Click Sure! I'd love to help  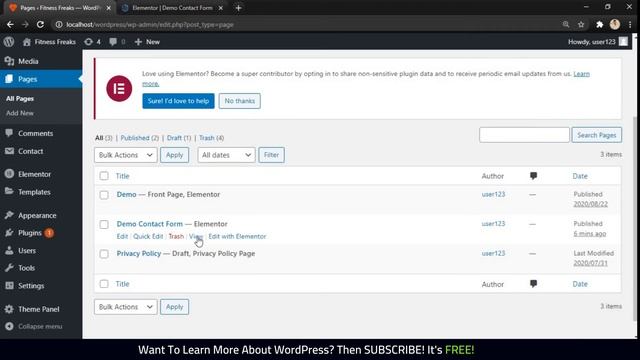pos(178,101)
